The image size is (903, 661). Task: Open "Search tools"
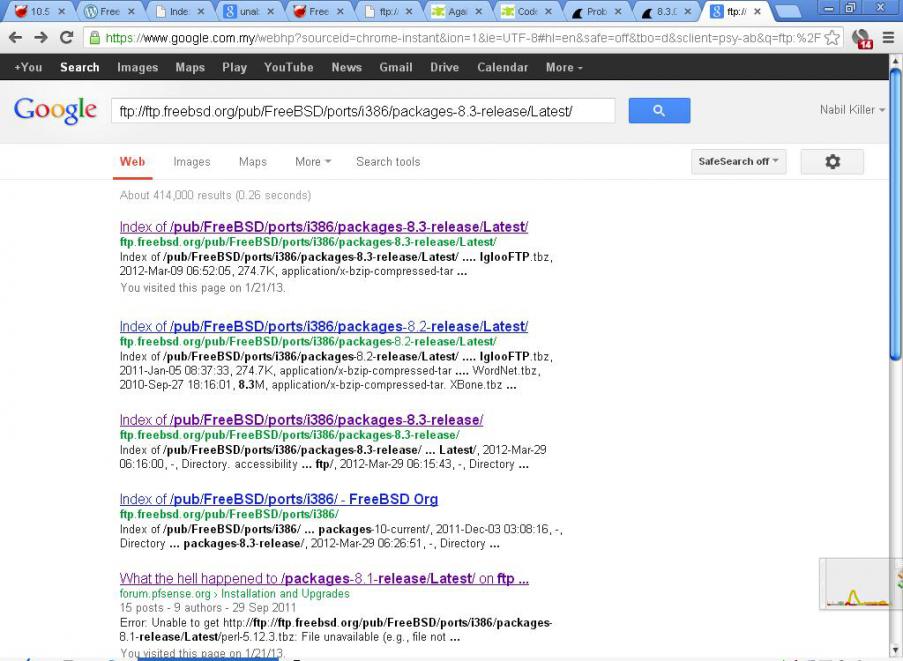coord(388,162)
